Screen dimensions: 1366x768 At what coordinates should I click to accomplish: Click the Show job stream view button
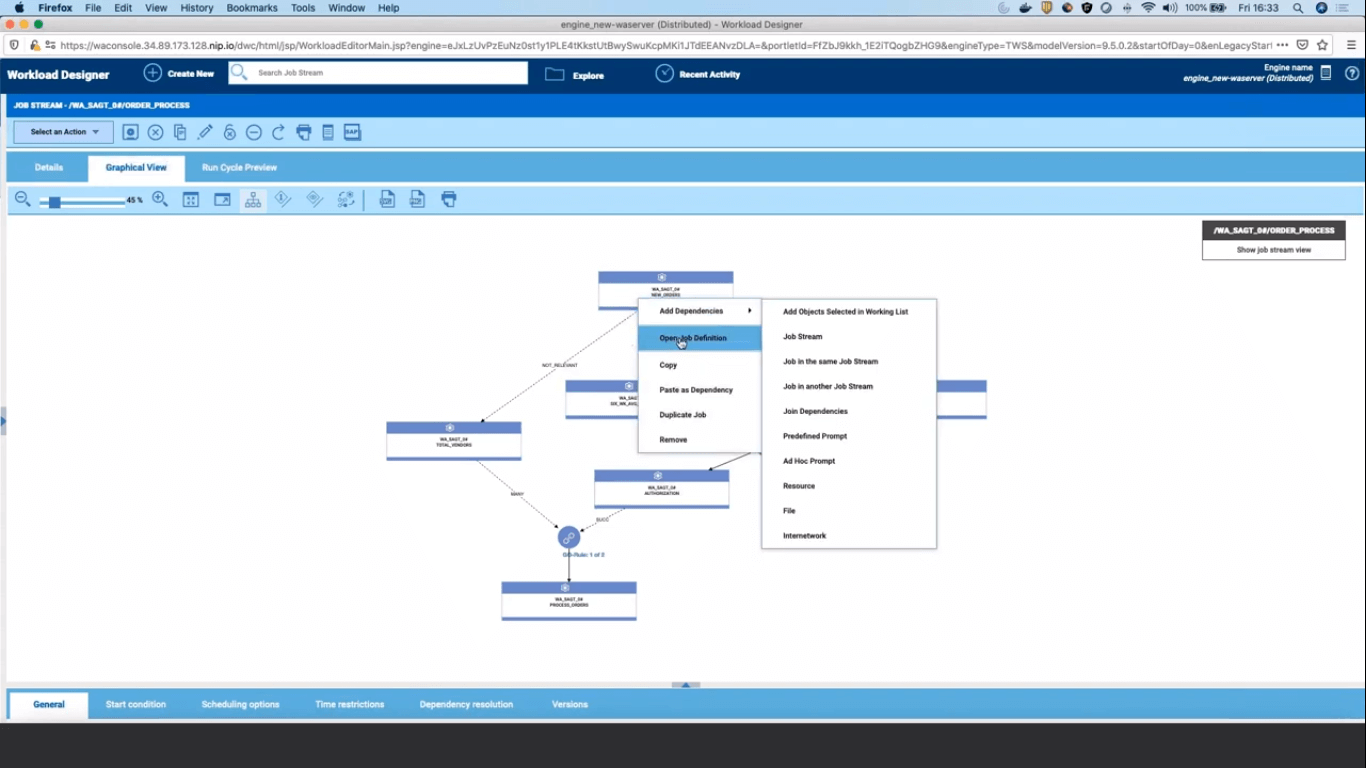coord(1273,250)
